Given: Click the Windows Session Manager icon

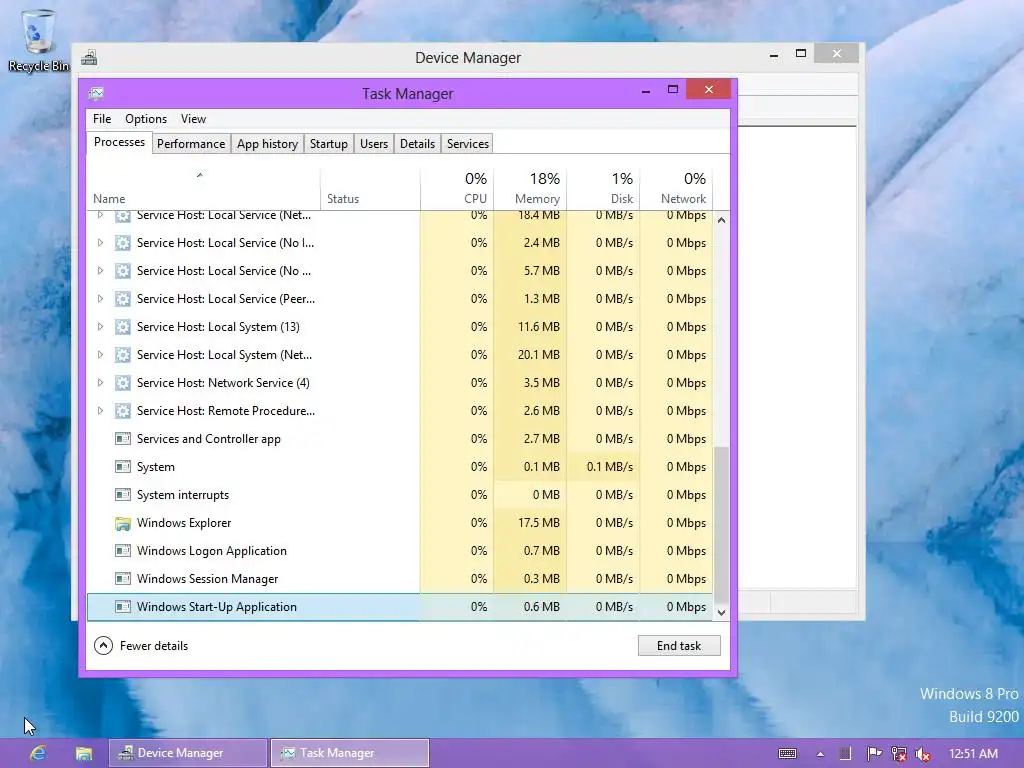Looking at the screenshot, I should [x=122, y=579].
